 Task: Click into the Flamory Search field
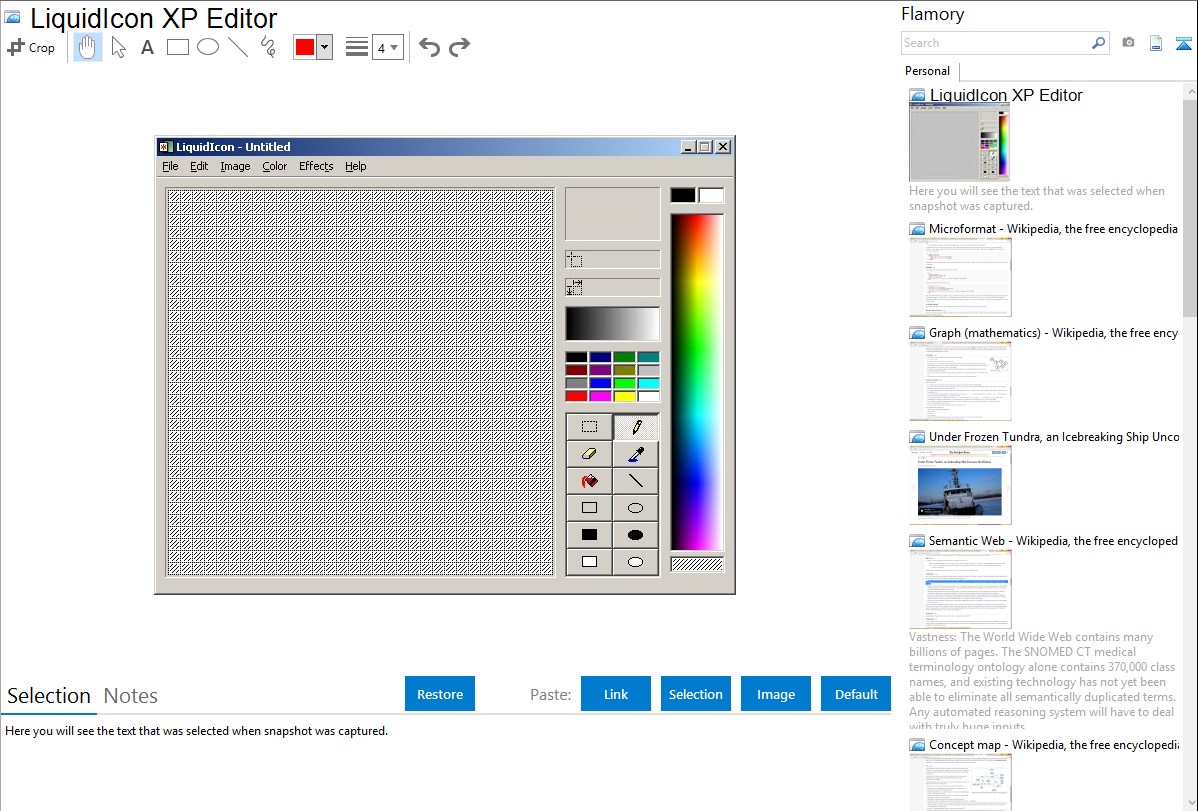996,43
